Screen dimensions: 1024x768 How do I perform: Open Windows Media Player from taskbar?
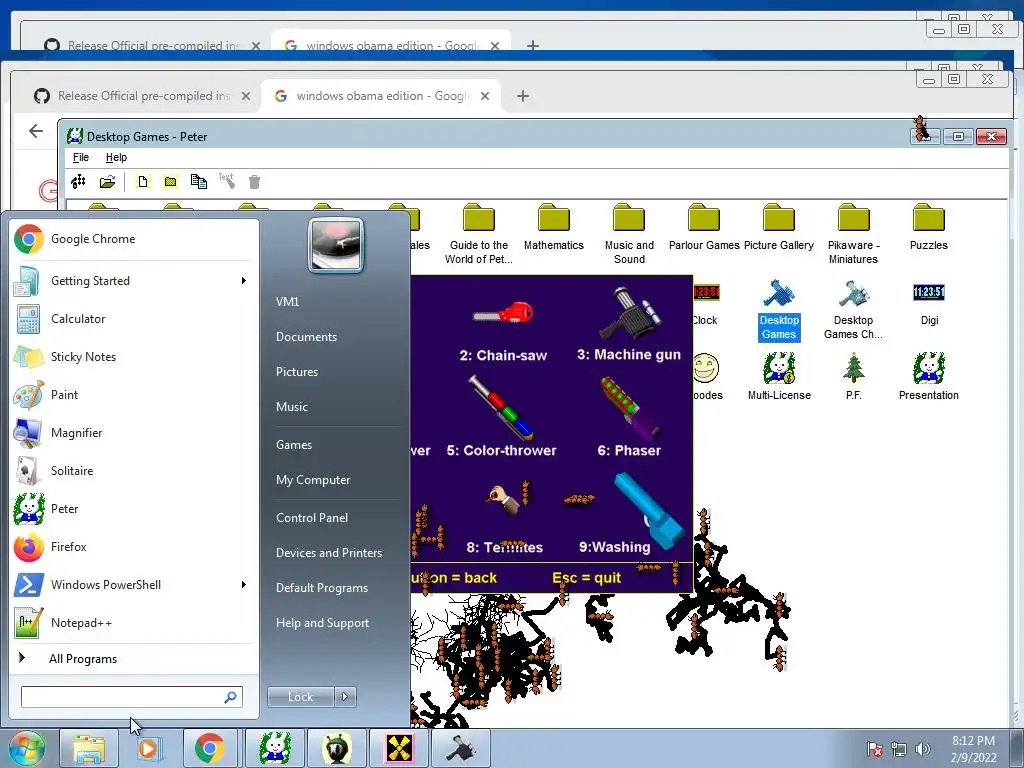coord(148,748)
